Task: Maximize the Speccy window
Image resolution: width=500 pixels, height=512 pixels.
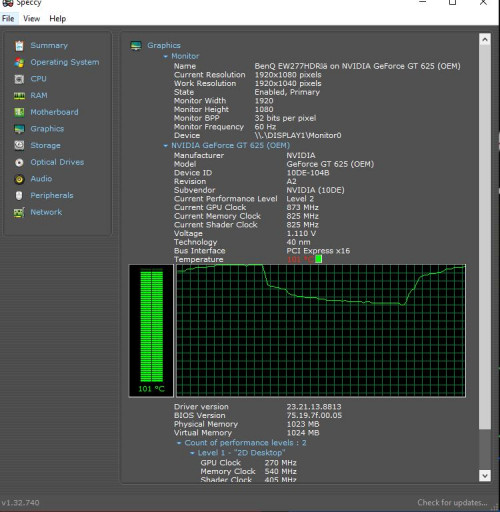Action: pos(453,3)
